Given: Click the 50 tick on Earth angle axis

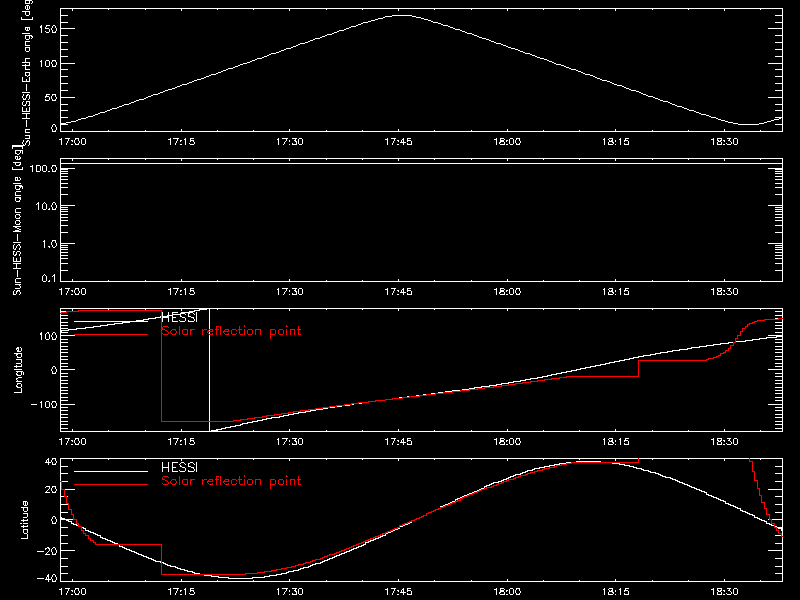Looking at the screenshot, I should coord(51,97).
